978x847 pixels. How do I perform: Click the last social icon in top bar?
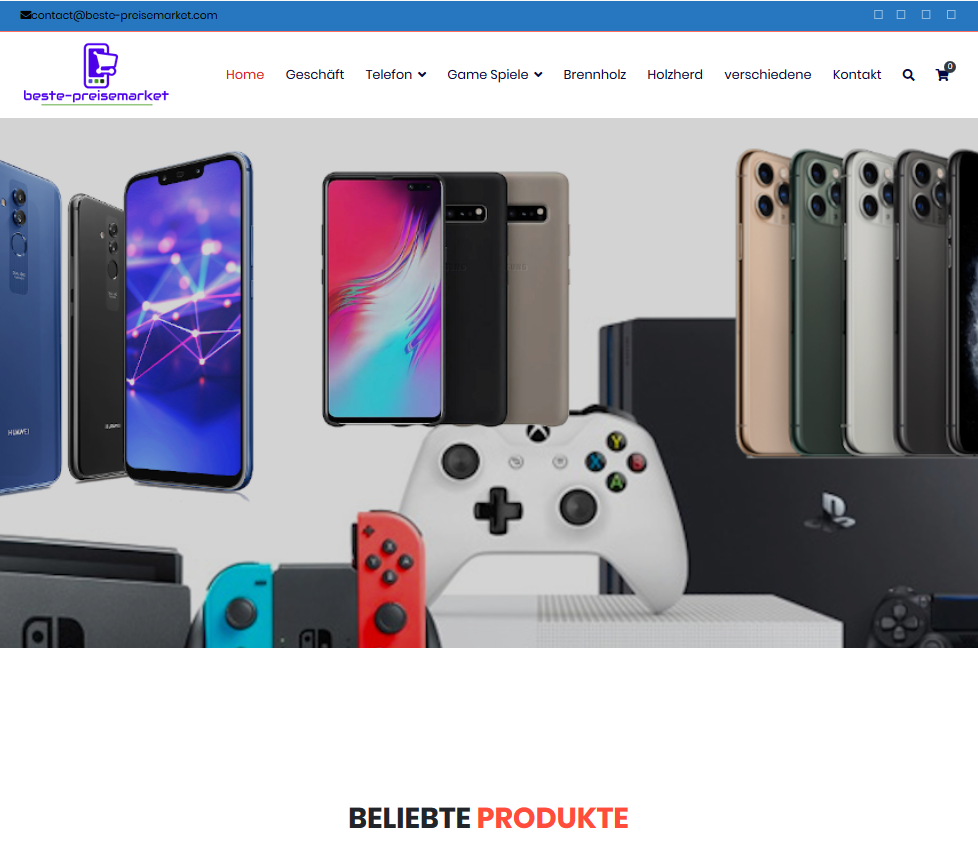click(951, 14)
